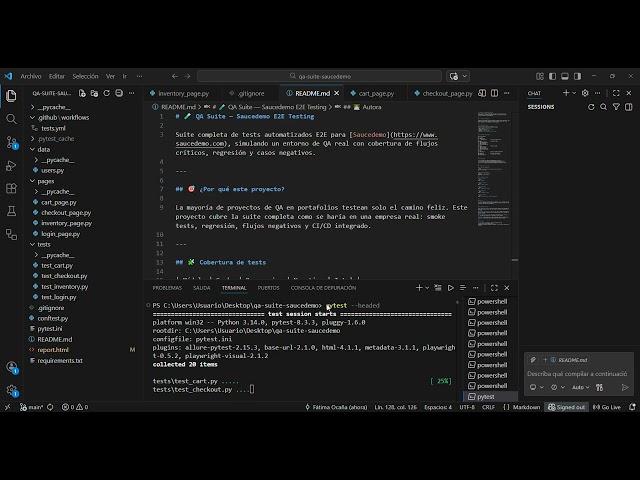Open preview to the side for README
The width and height of the screenshot is (640, 480).
[x=482, y=93]
